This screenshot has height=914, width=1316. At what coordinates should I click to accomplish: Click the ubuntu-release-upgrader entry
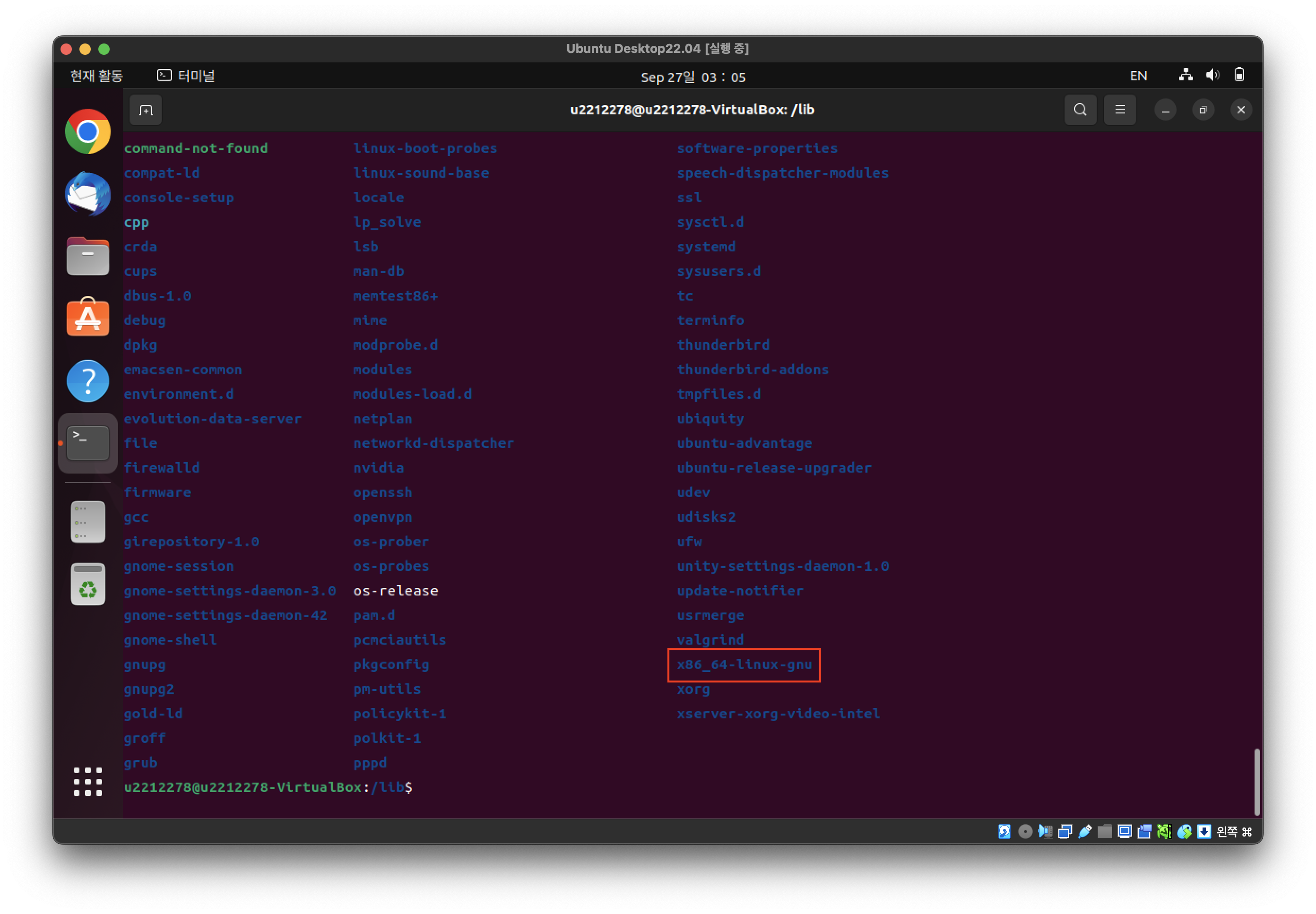774,468
